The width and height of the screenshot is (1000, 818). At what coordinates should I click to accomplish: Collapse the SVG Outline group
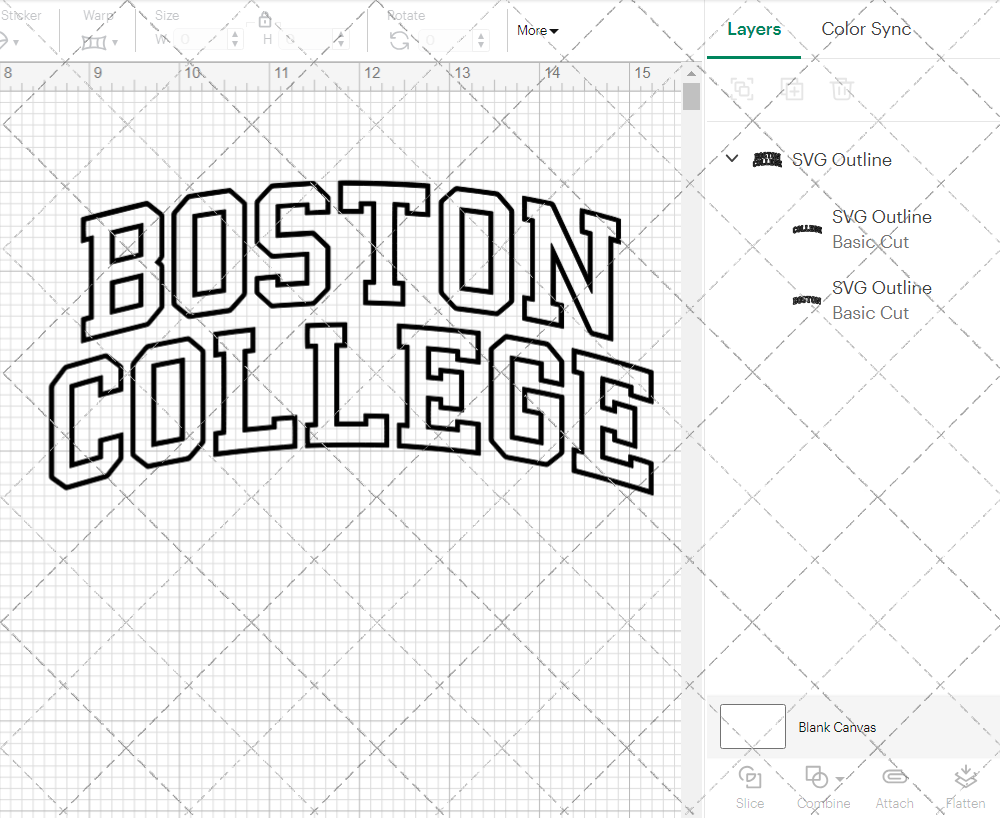731,159
